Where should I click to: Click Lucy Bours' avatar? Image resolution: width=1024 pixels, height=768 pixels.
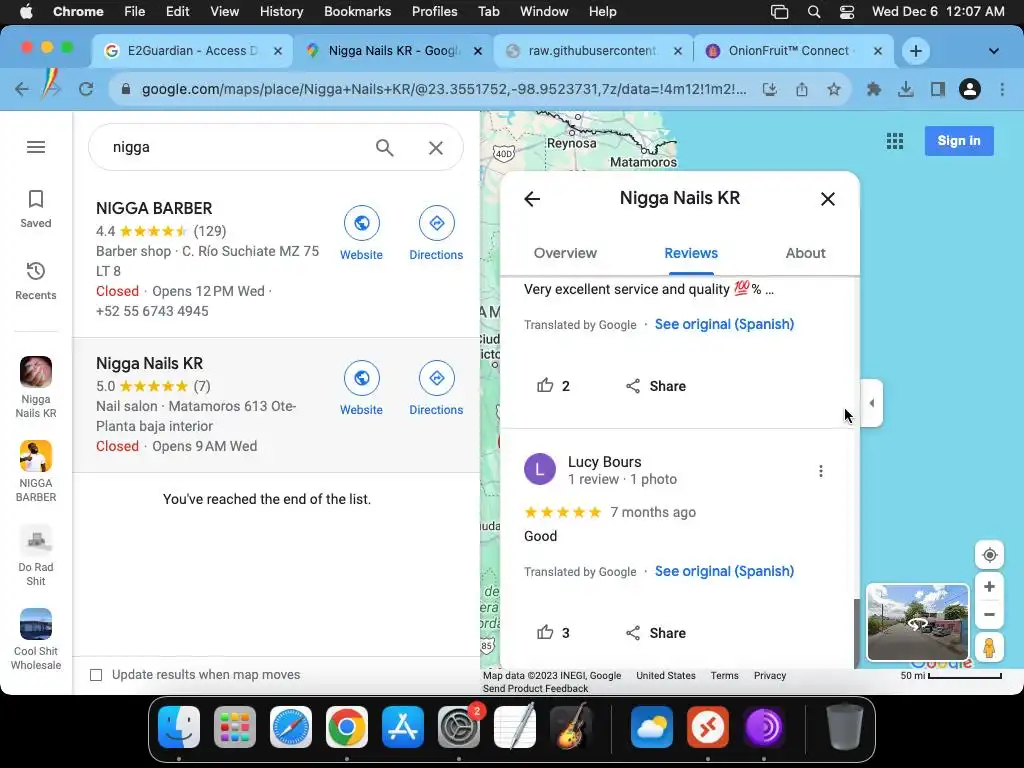coord(539,469)
